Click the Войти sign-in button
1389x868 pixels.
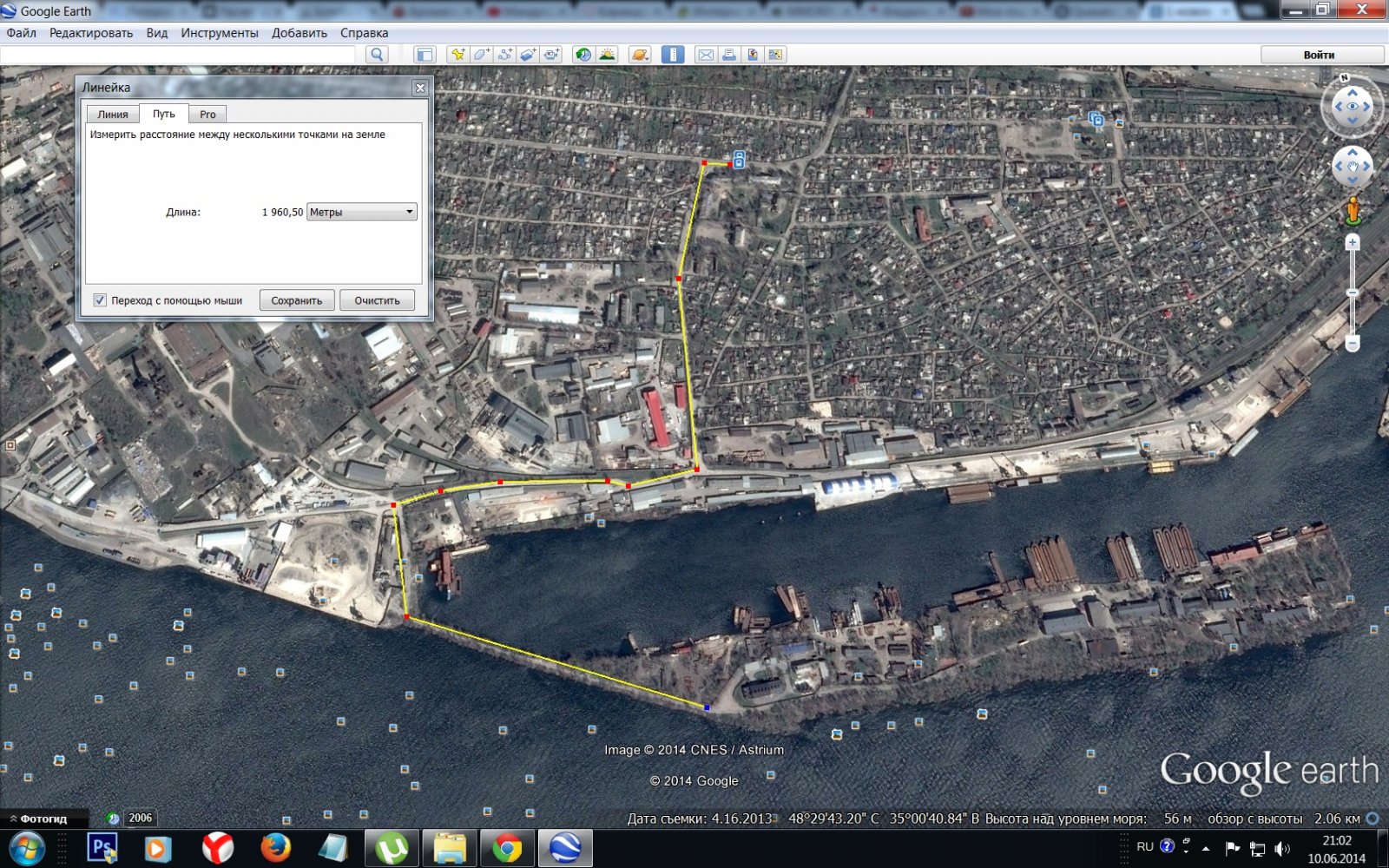(x=1319, y=54)
